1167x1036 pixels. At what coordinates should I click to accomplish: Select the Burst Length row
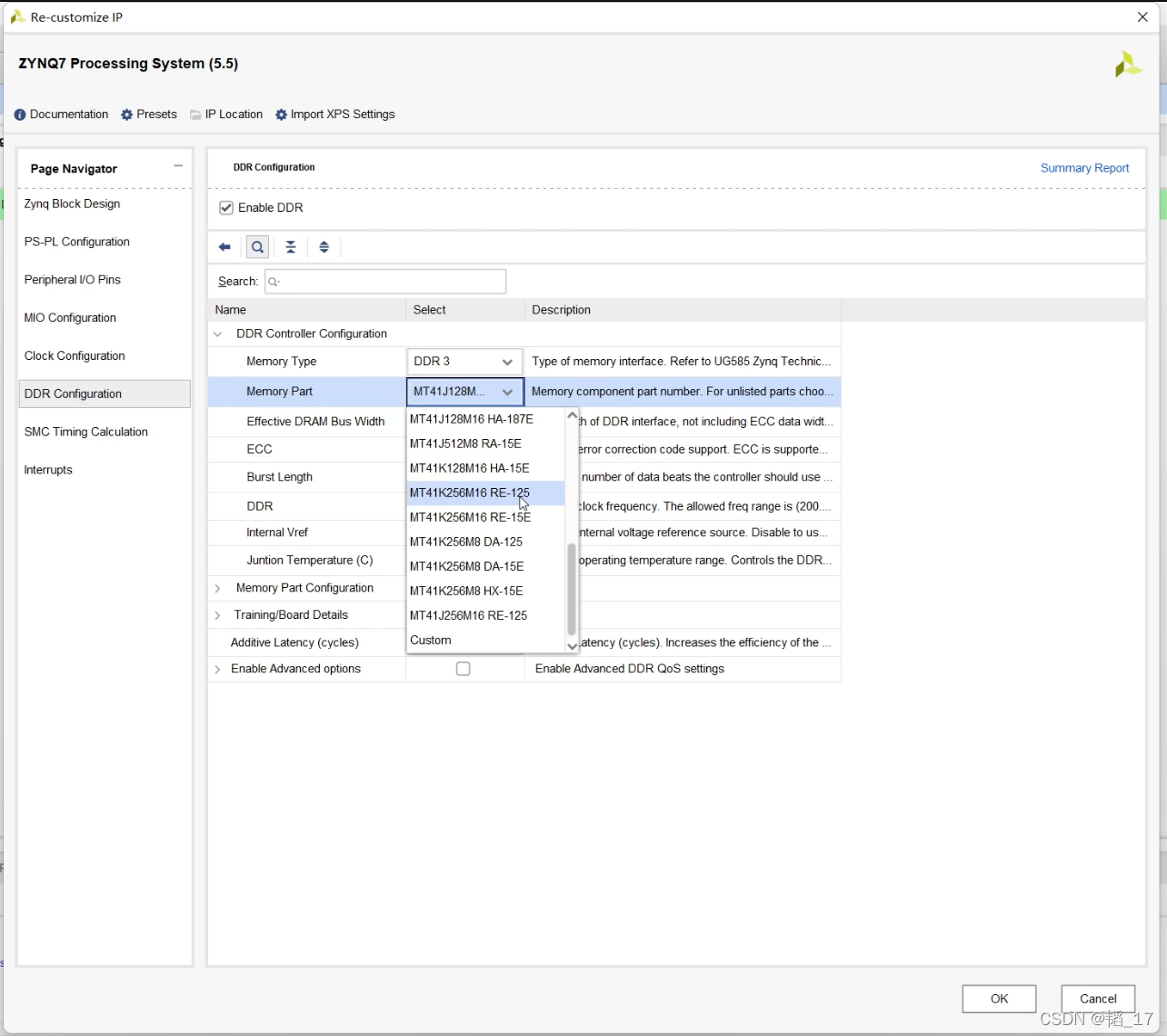click(x=279, y=477)
